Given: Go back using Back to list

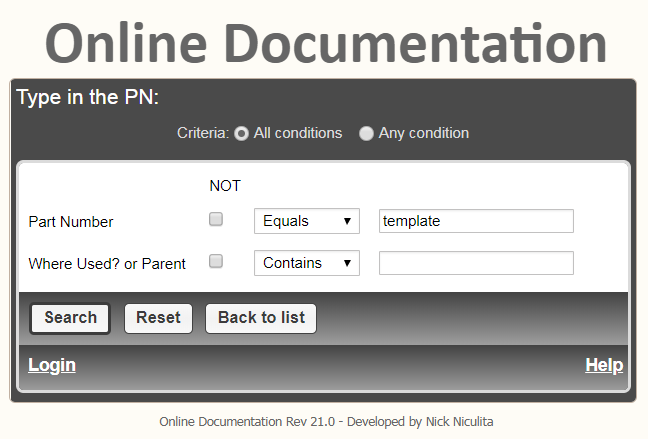Looking at the screenshot, I should 261,318.
